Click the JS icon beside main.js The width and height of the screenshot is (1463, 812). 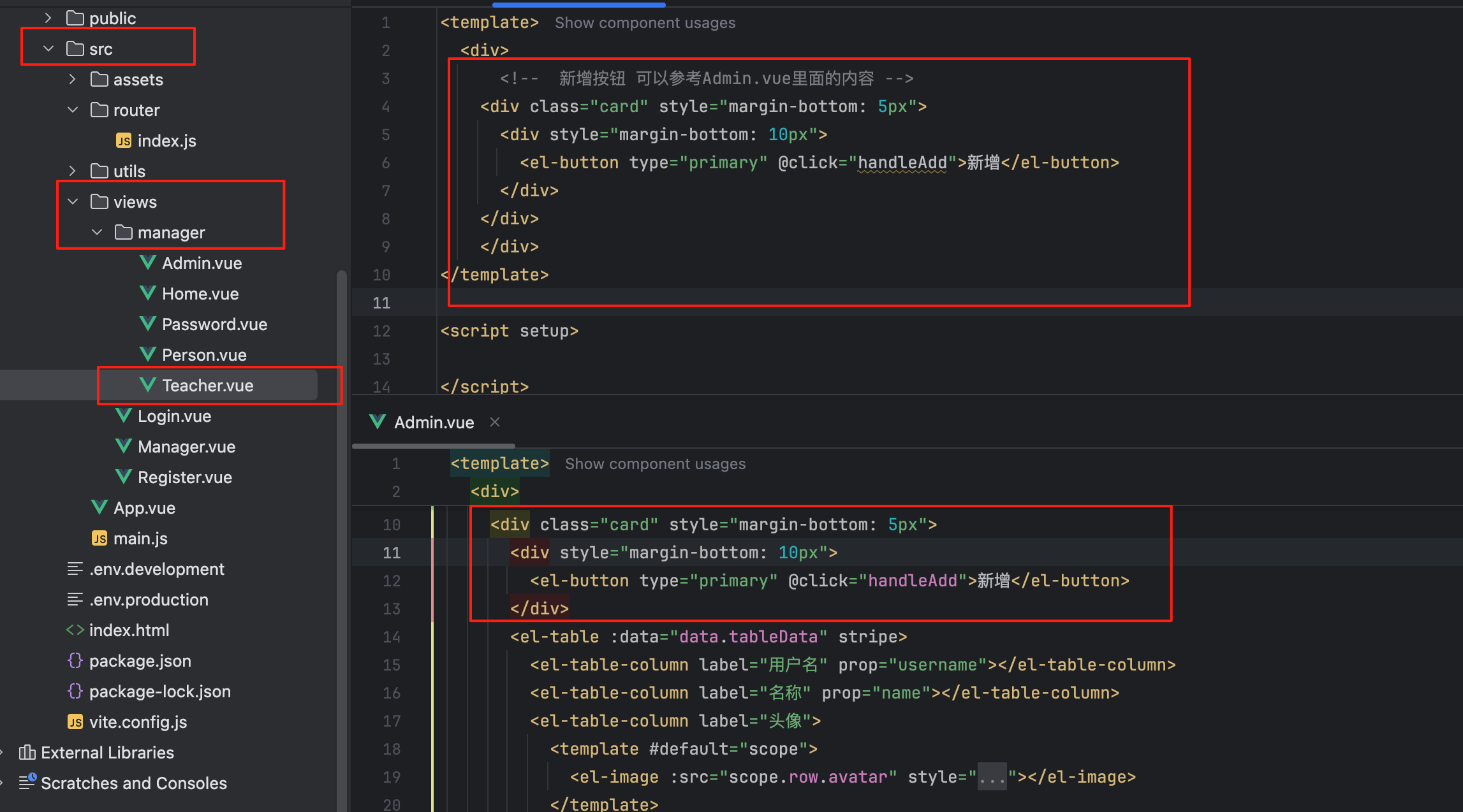point(99,539)
